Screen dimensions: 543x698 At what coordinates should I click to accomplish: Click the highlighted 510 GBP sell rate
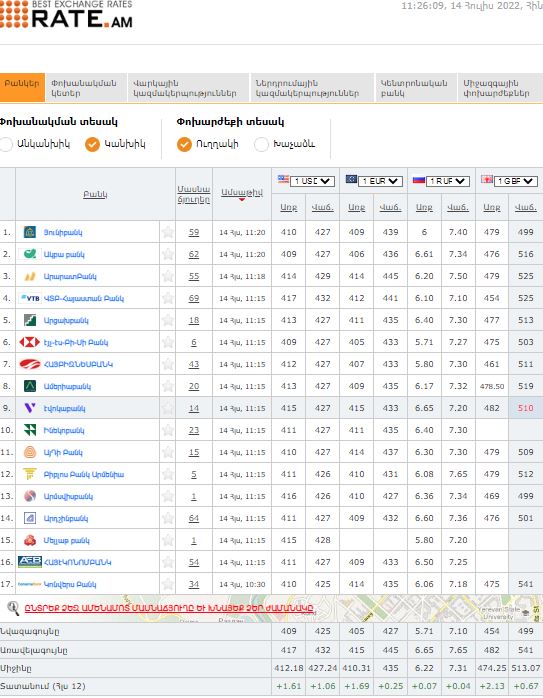point(526,408)
